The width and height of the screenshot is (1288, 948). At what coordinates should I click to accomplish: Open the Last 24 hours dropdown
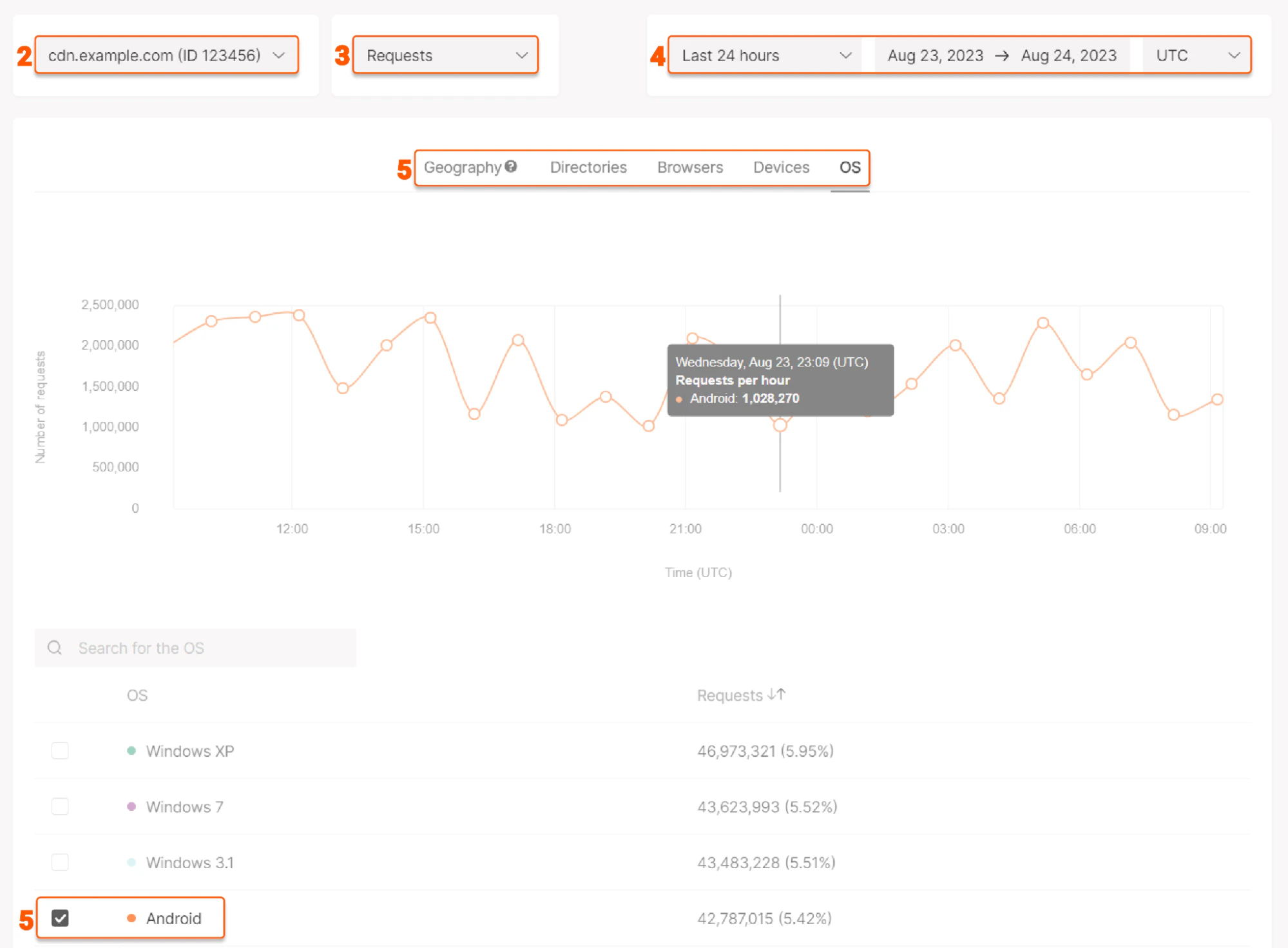coord(845,55)
